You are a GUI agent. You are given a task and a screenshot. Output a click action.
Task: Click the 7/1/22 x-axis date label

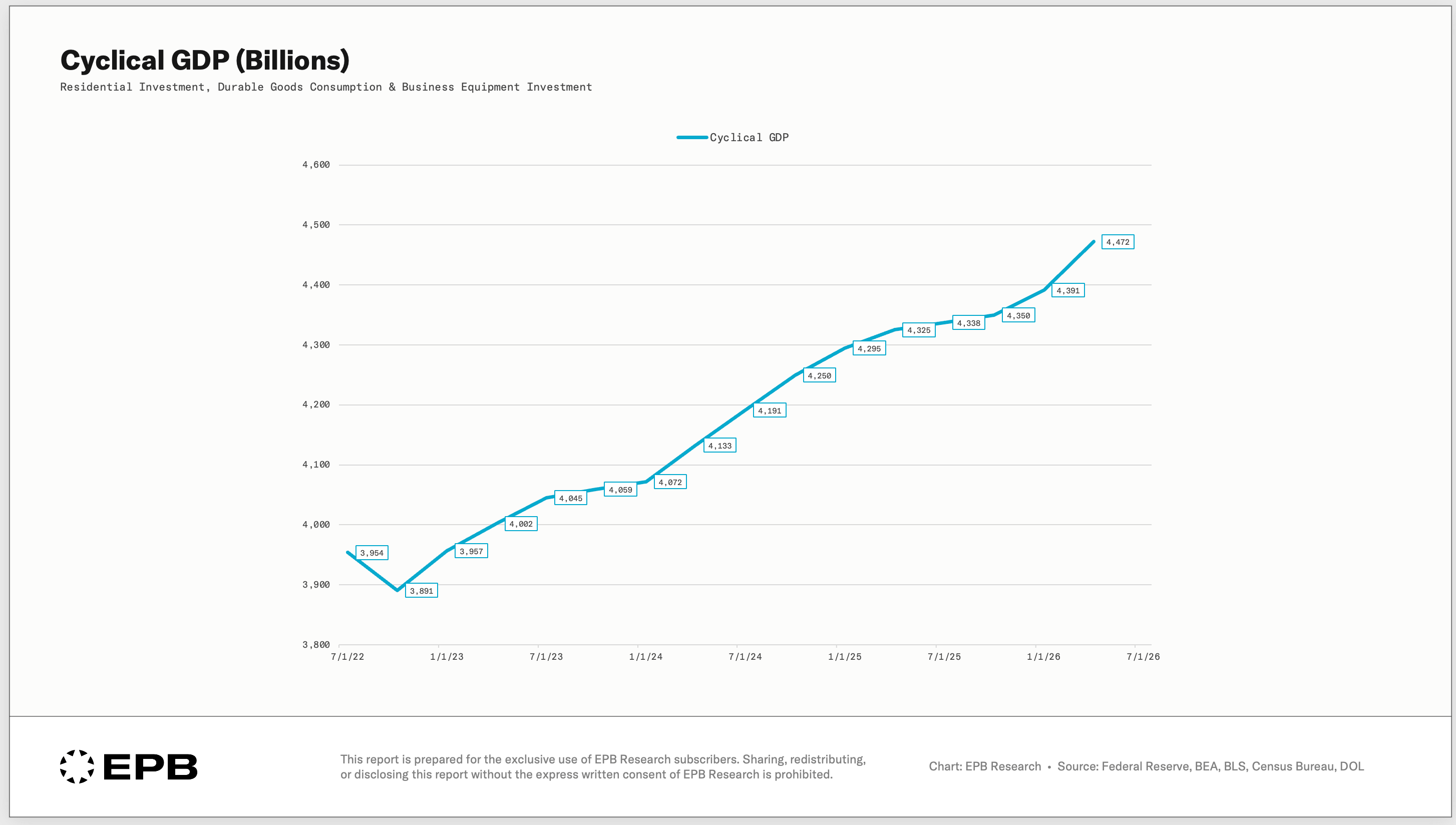347,657
